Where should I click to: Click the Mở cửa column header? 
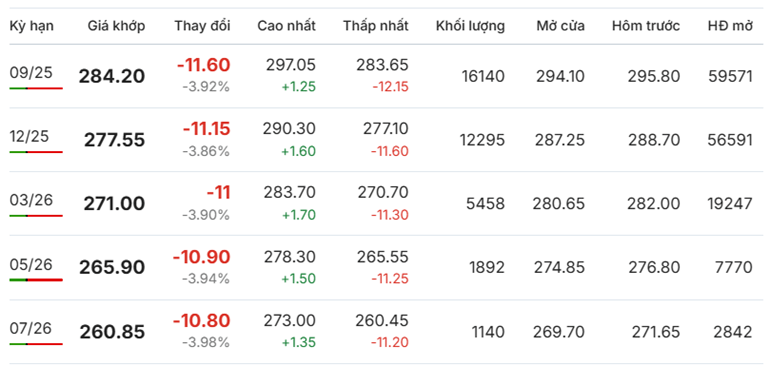coord(560,27)
